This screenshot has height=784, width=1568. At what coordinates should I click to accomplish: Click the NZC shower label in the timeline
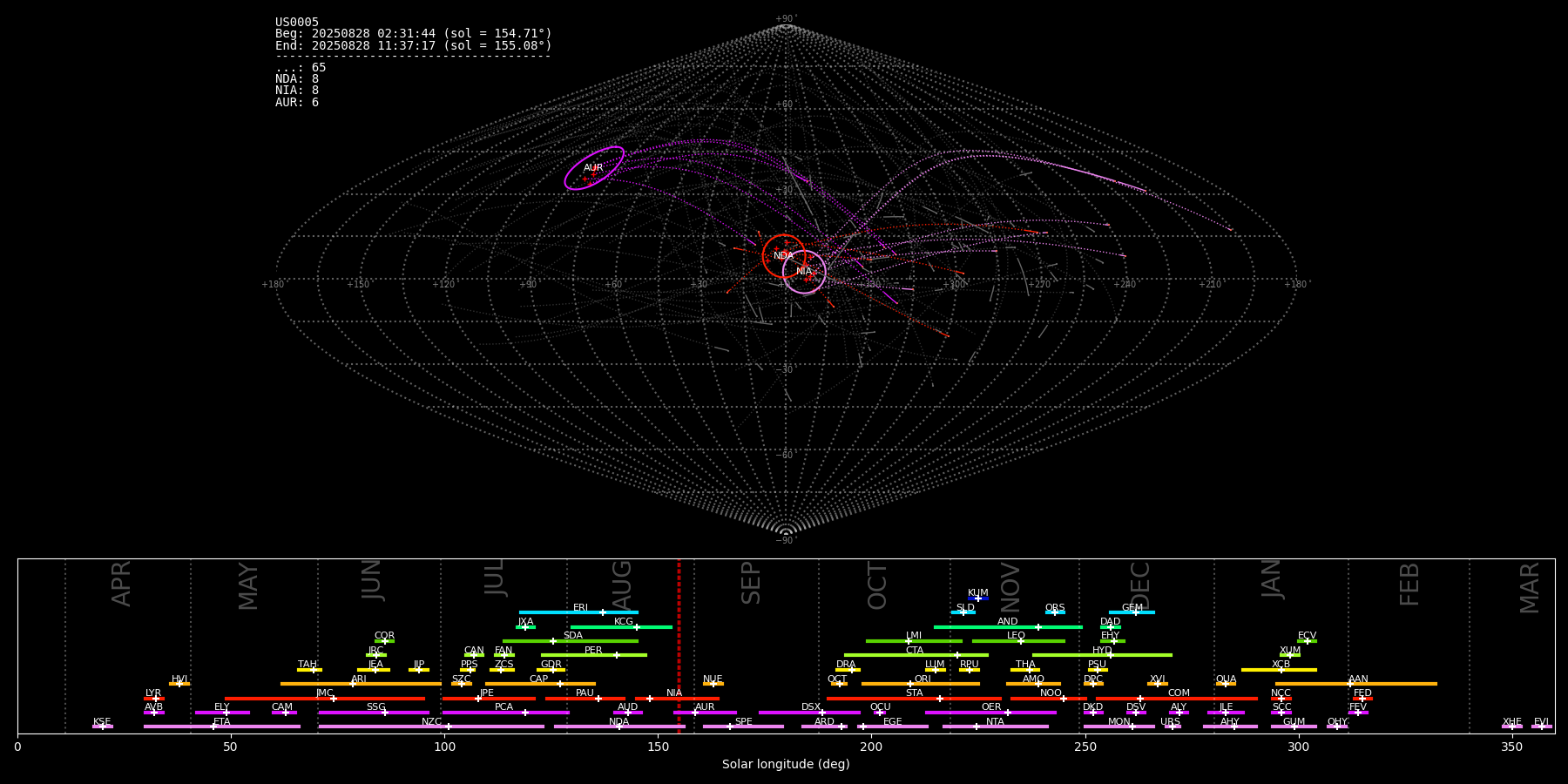click(432, 722)
